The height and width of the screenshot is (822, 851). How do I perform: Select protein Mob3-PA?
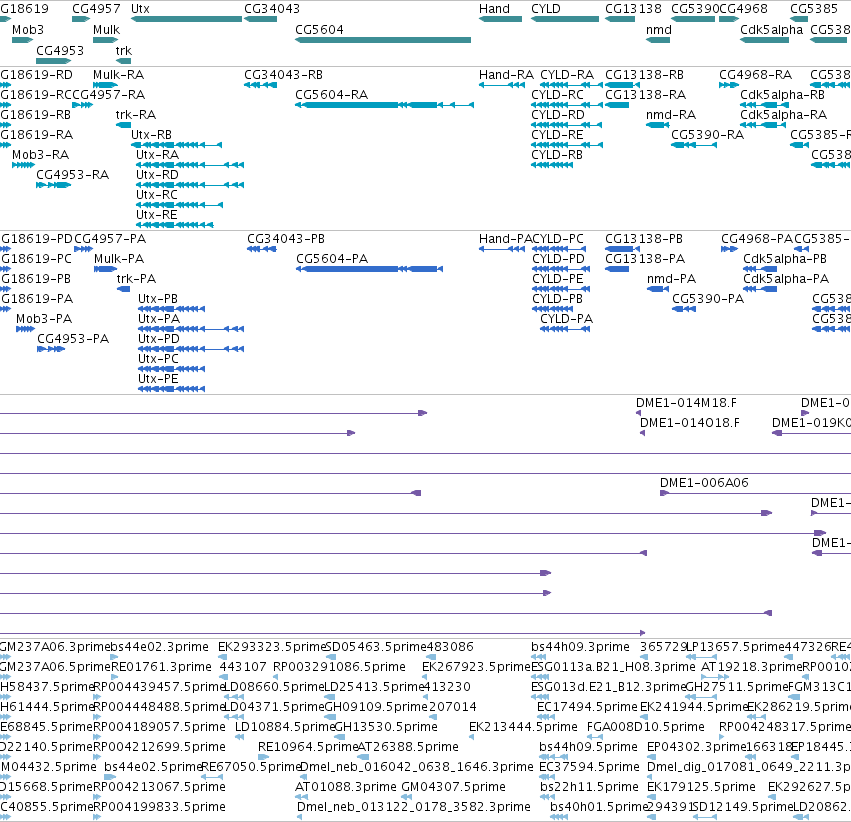pyautogui.click(x=26, y=329)
